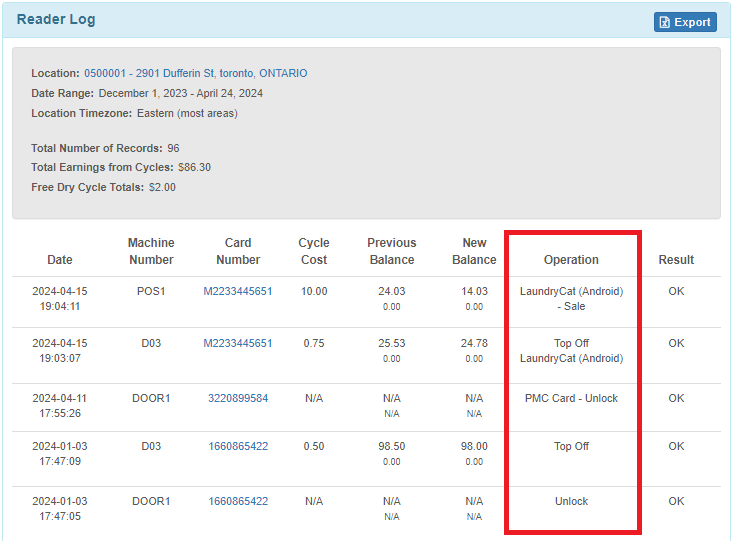Sort by the Date column header
The image size is (731, 541).
pyautogui.click(x=60, y=259)
